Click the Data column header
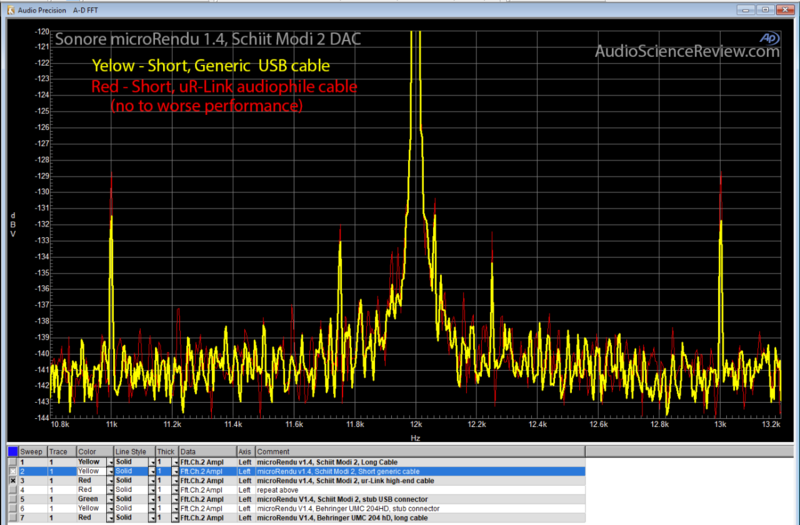Viewport: 800px width, 525px height. tap(188, 452)
